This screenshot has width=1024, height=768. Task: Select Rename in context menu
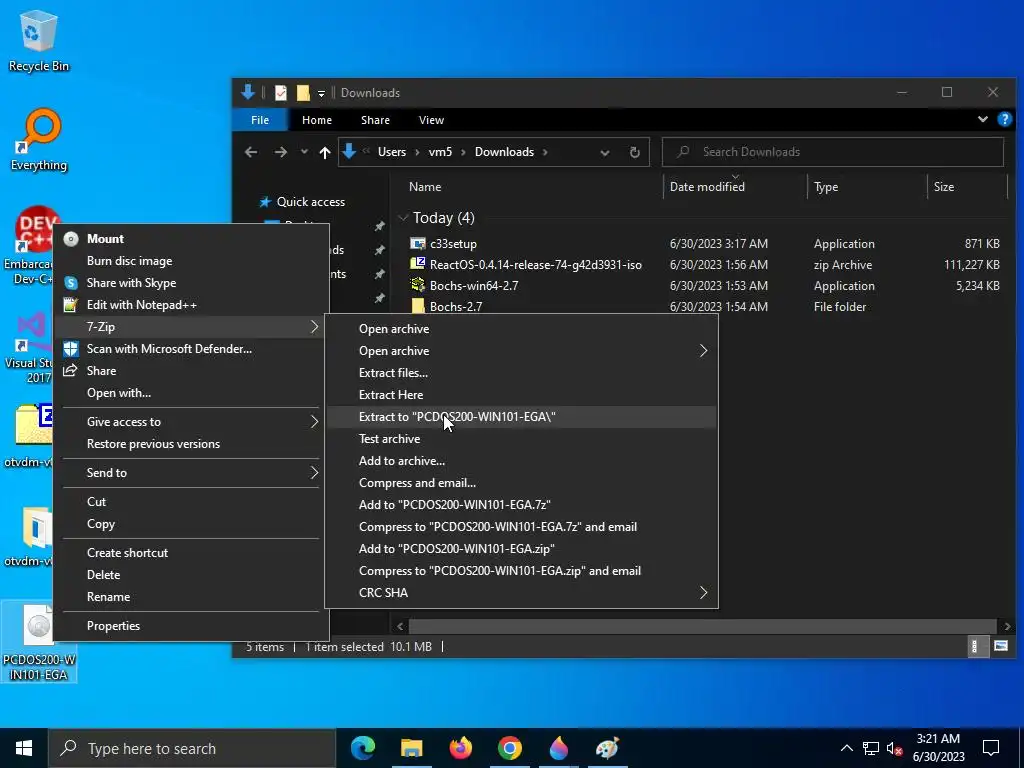coord(191,597)
